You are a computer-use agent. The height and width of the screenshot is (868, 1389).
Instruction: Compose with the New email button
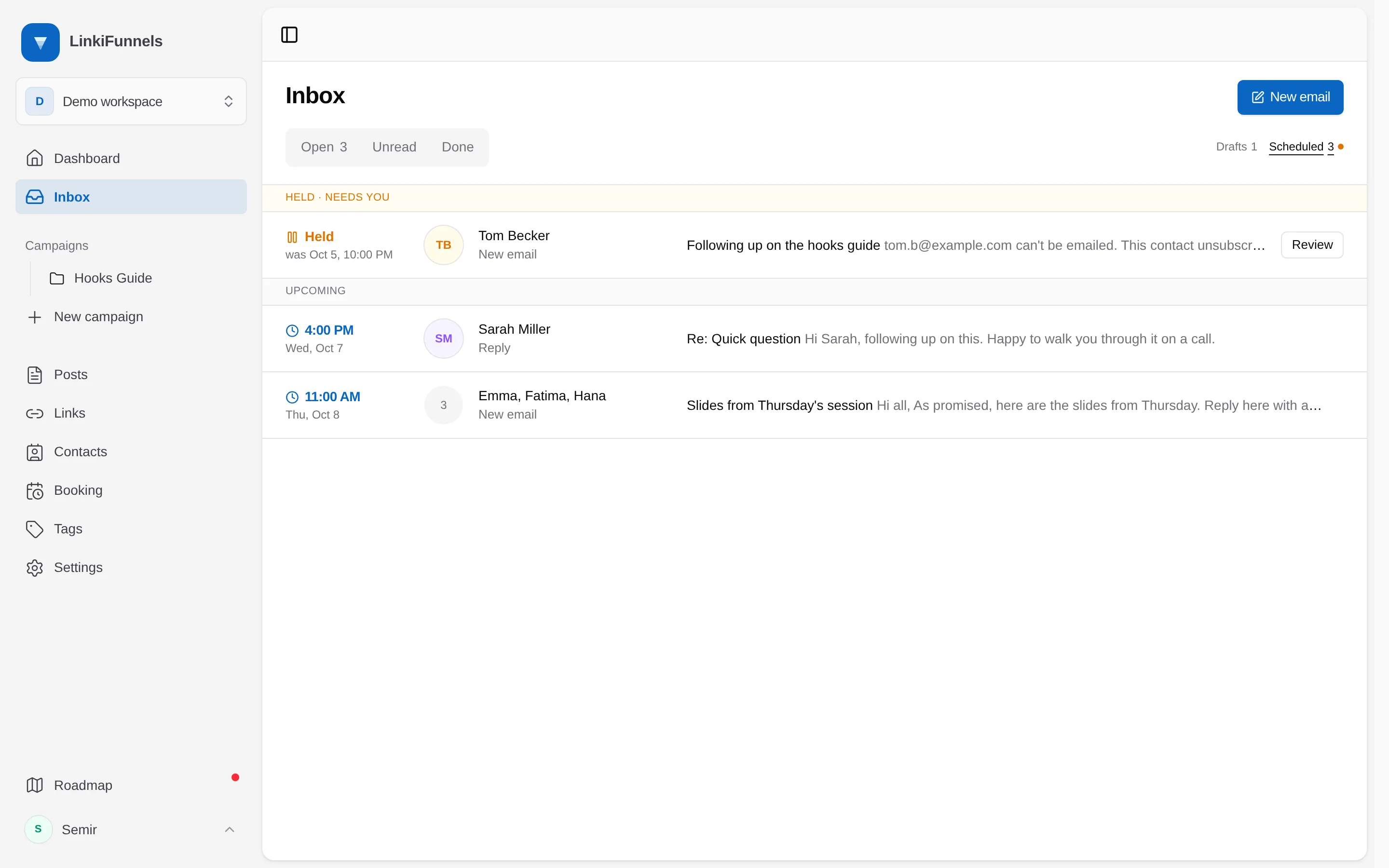[1290, 97]
